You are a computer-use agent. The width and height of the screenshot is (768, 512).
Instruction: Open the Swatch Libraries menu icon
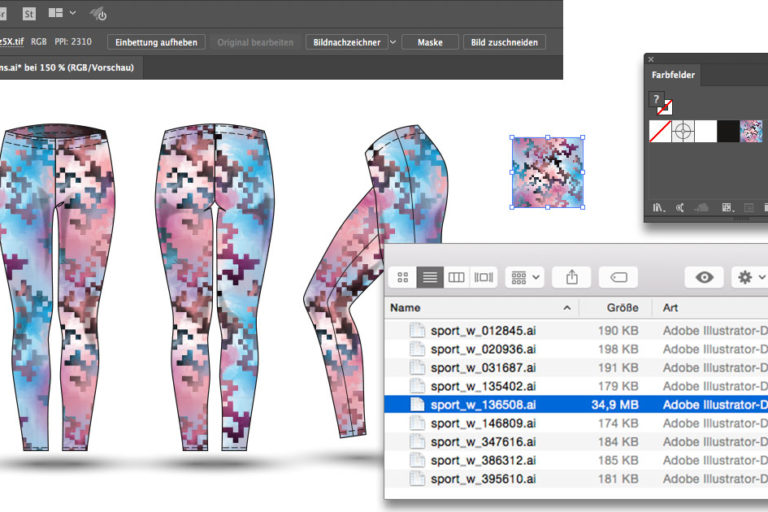point(658,207)
